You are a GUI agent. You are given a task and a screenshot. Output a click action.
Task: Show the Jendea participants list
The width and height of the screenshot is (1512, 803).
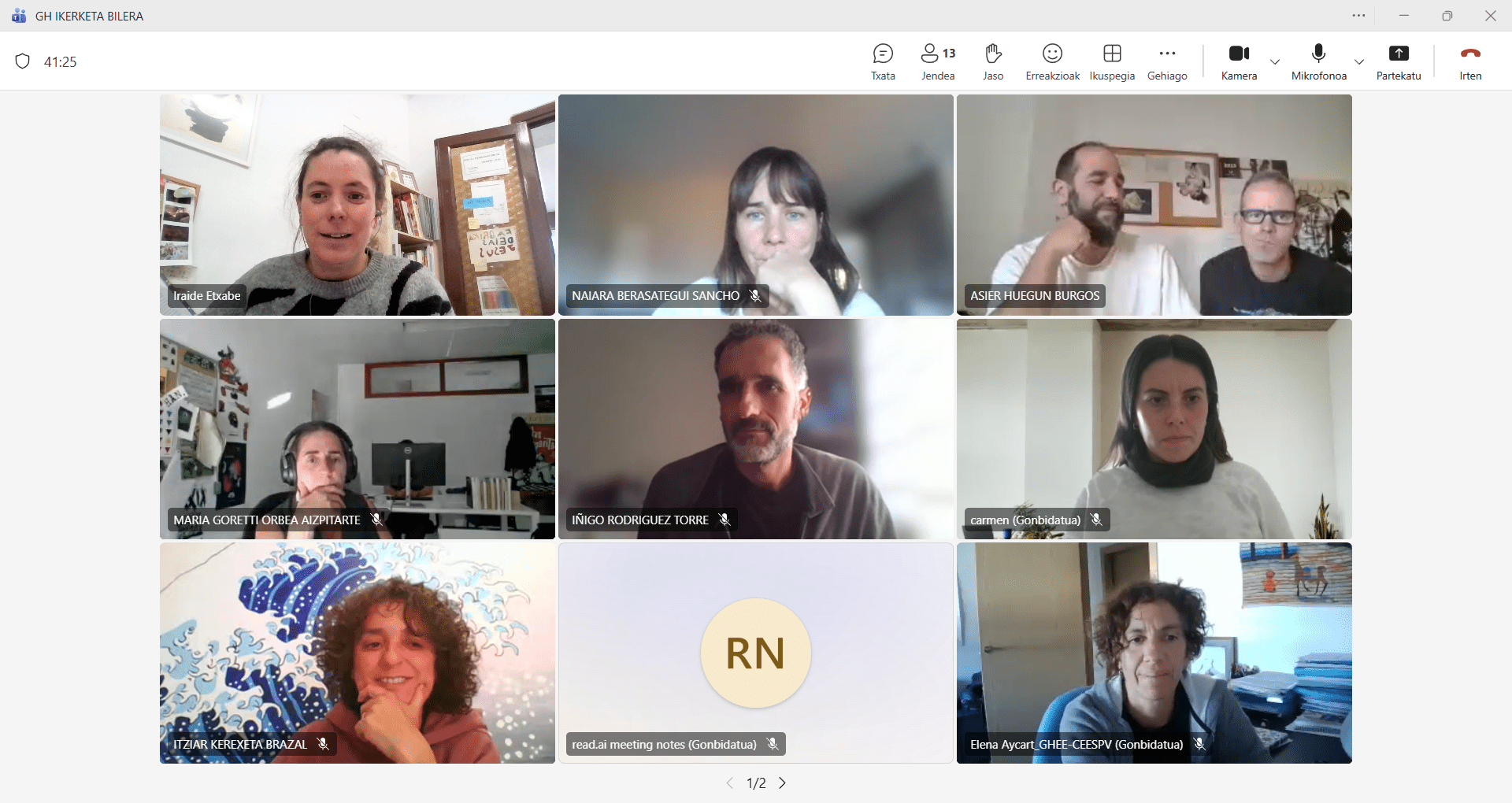[x=937, y=61]
